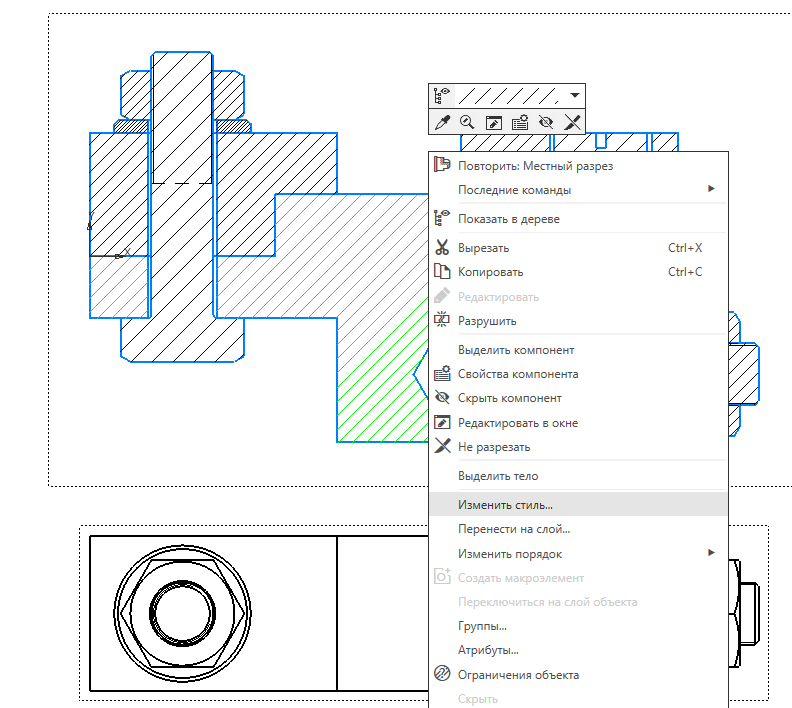Click the crossed knife icon beside 'Не разрезать'

pyautogui.click(x=442, y=446)
